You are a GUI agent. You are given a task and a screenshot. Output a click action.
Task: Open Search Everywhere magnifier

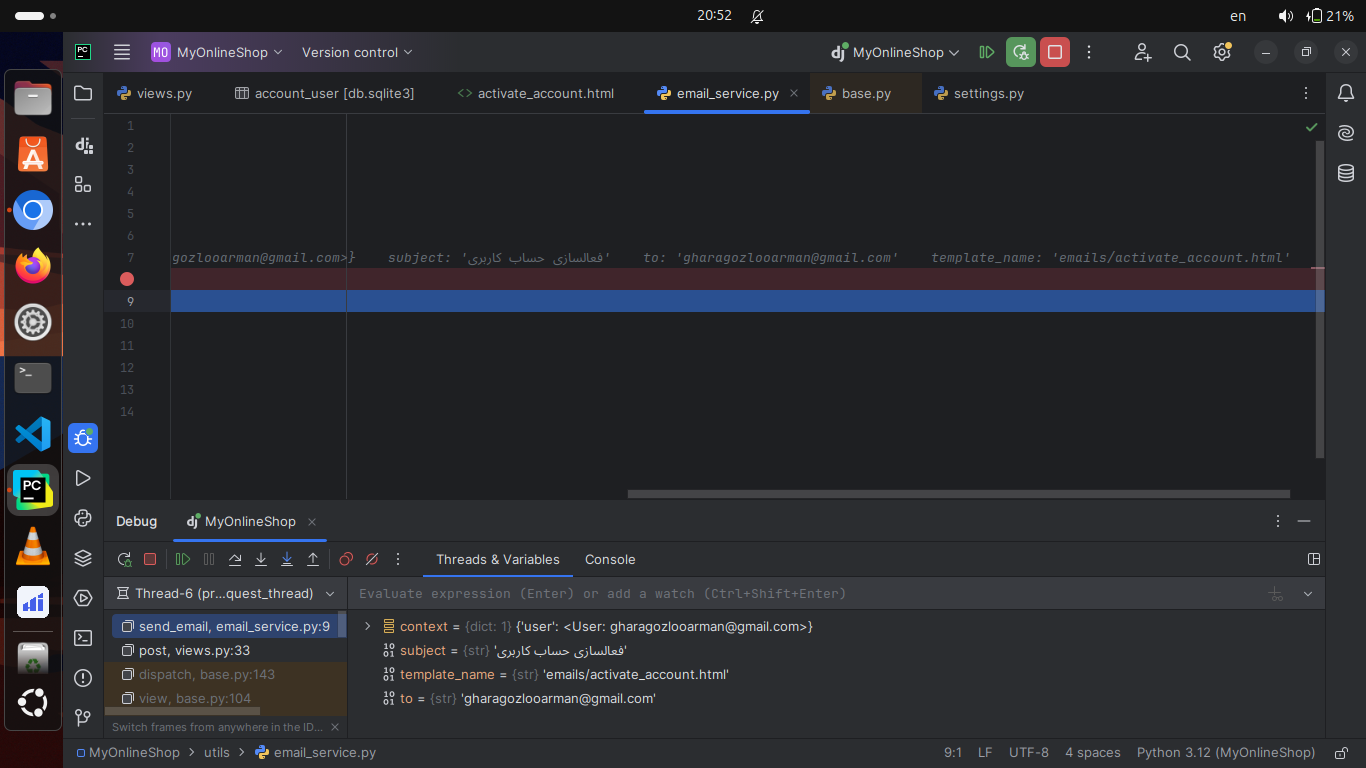(1182, 52)
